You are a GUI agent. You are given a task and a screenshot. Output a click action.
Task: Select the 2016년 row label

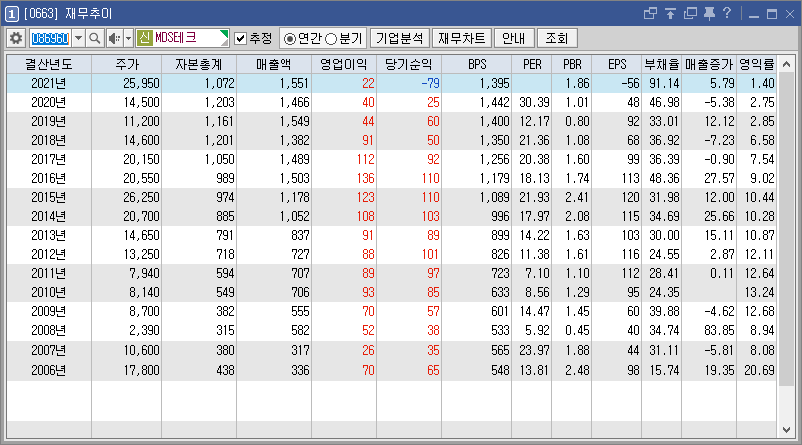49,178
